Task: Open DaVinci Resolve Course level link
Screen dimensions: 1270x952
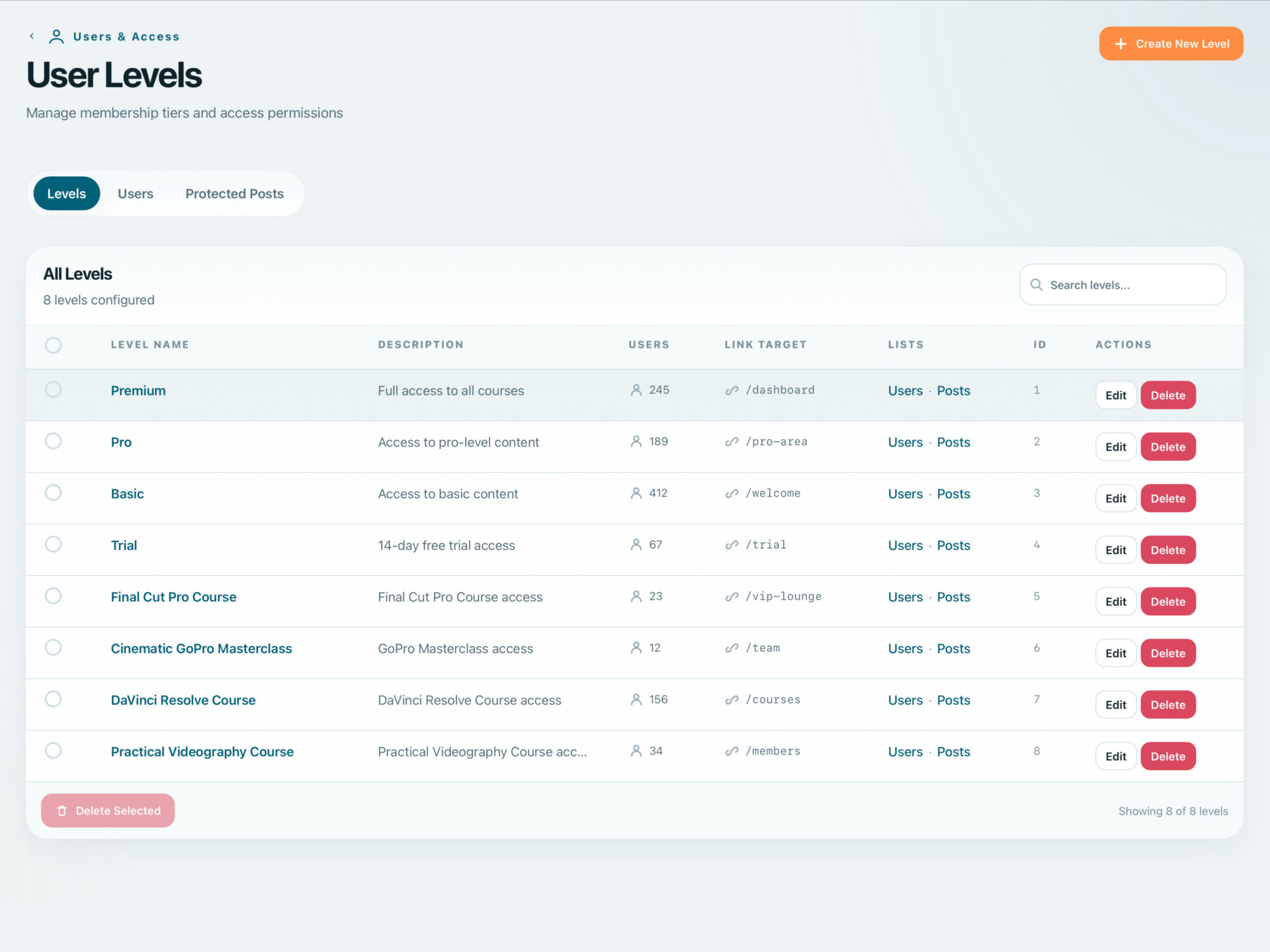Action: coord(183,700)
